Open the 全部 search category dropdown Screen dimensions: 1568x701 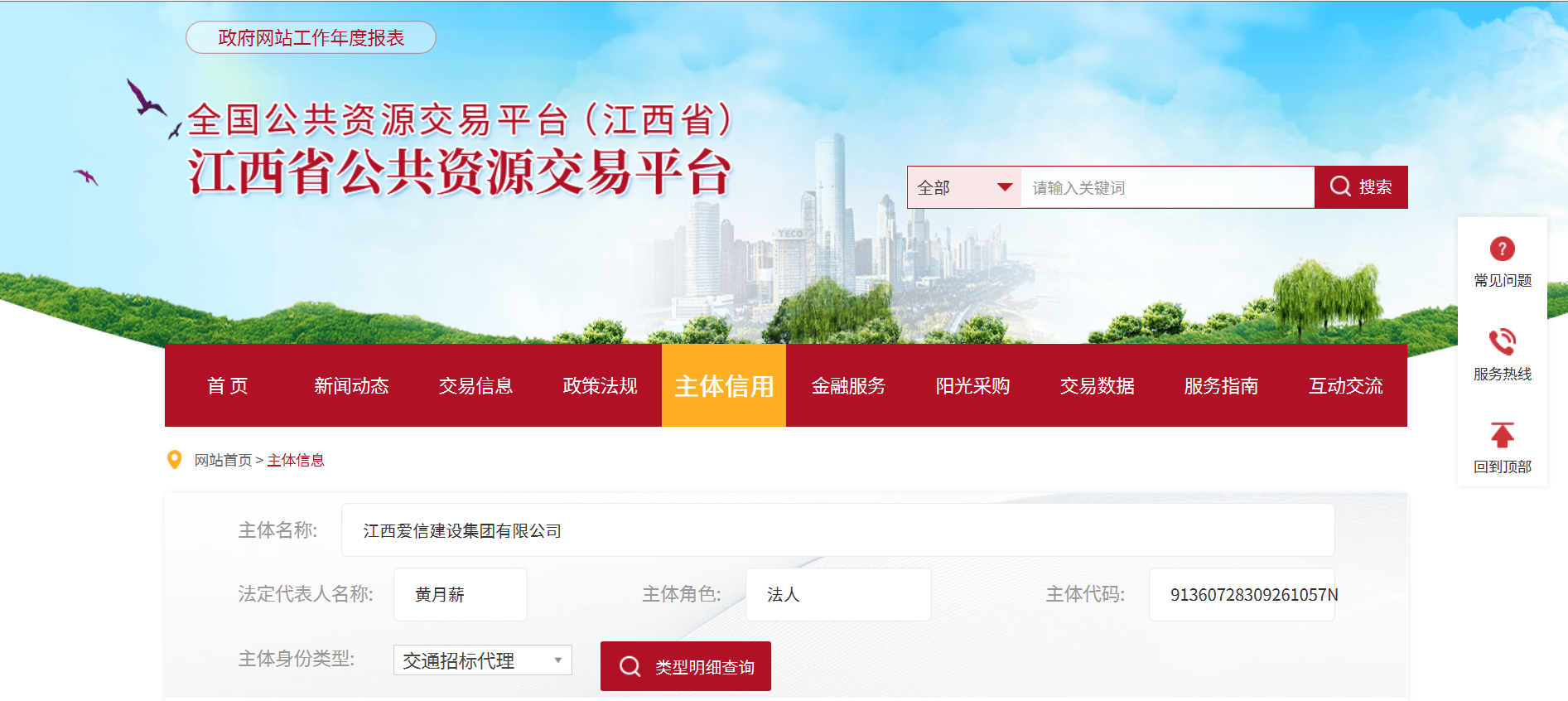(964, 187)
